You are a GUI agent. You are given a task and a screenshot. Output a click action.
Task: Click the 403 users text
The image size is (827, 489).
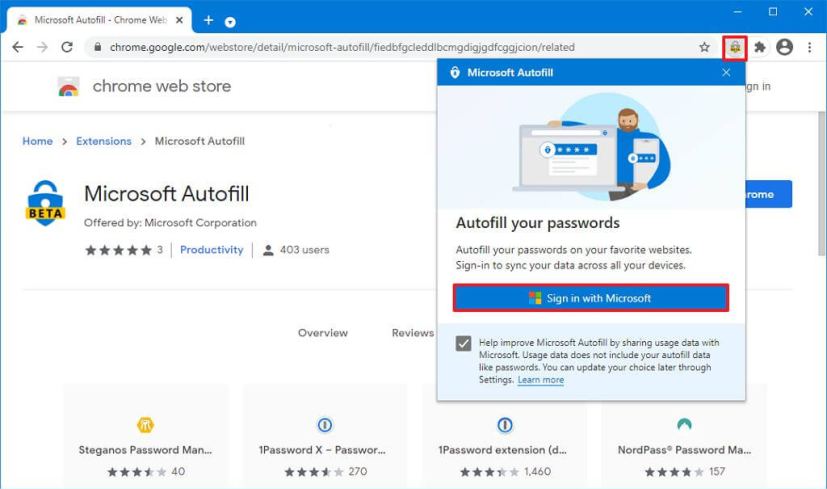point(304,250)
